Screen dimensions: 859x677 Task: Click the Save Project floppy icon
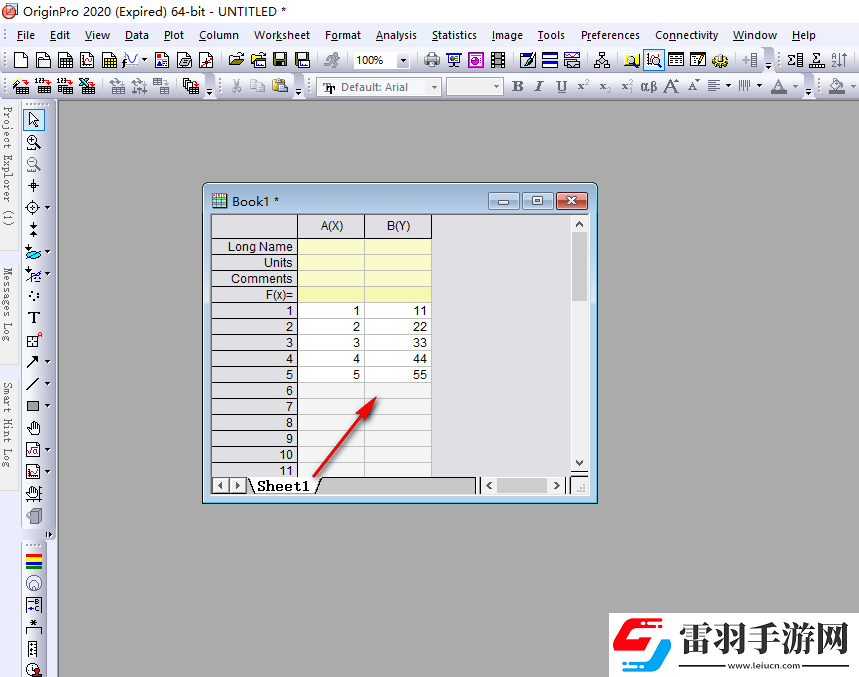click(x=280, y=60)
